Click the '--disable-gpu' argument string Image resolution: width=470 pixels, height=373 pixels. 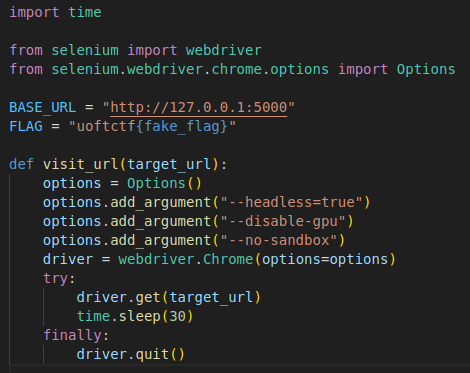[x=283, y=221]
